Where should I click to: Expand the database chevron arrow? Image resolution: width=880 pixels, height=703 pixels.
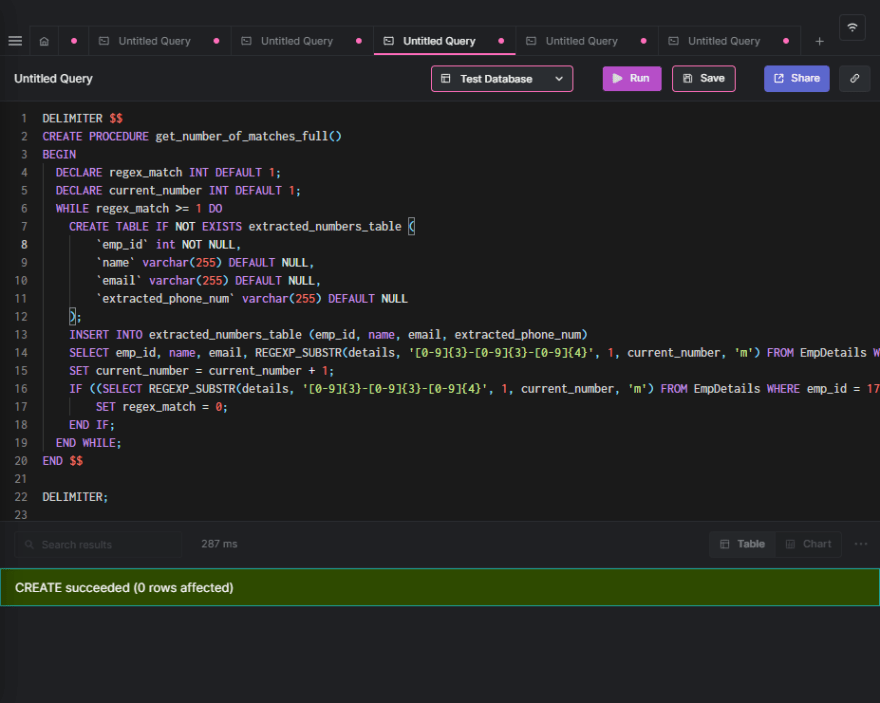559,79
